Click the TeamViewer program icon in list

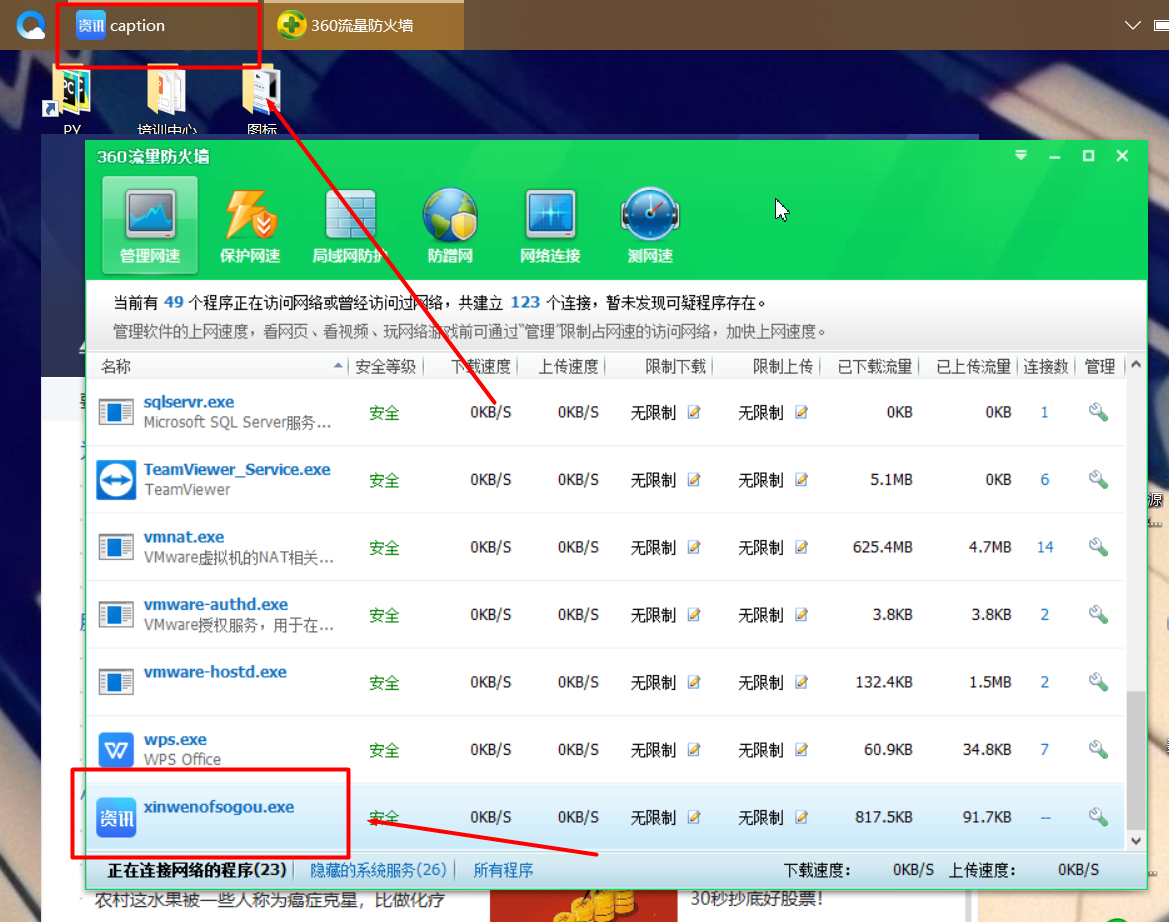[x=116, y=480]
